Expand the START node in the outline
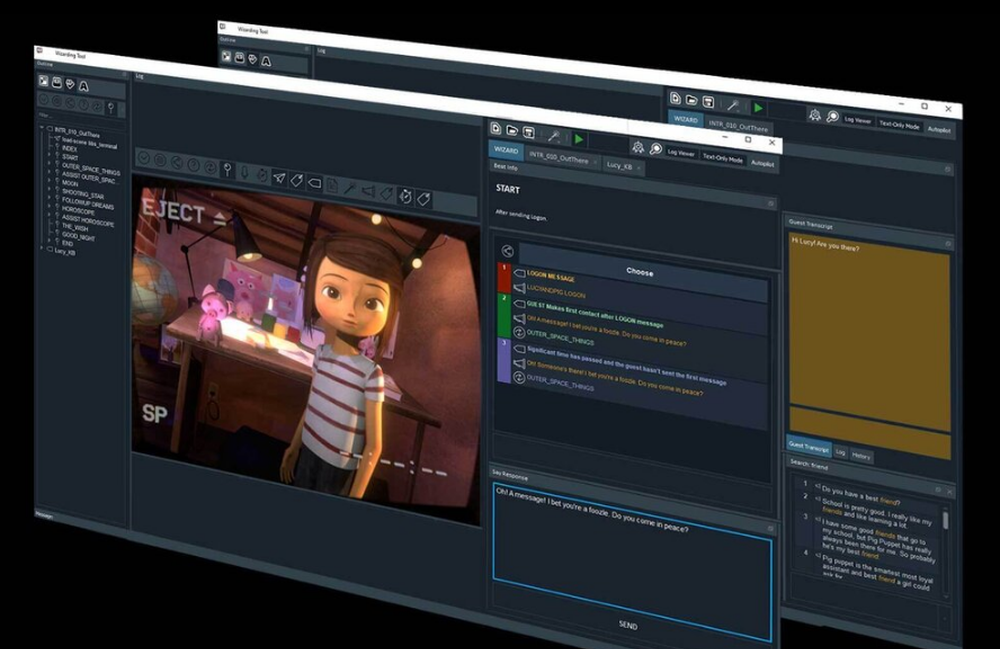Viewport: 1000px width, 649px height. click(49, 154)
